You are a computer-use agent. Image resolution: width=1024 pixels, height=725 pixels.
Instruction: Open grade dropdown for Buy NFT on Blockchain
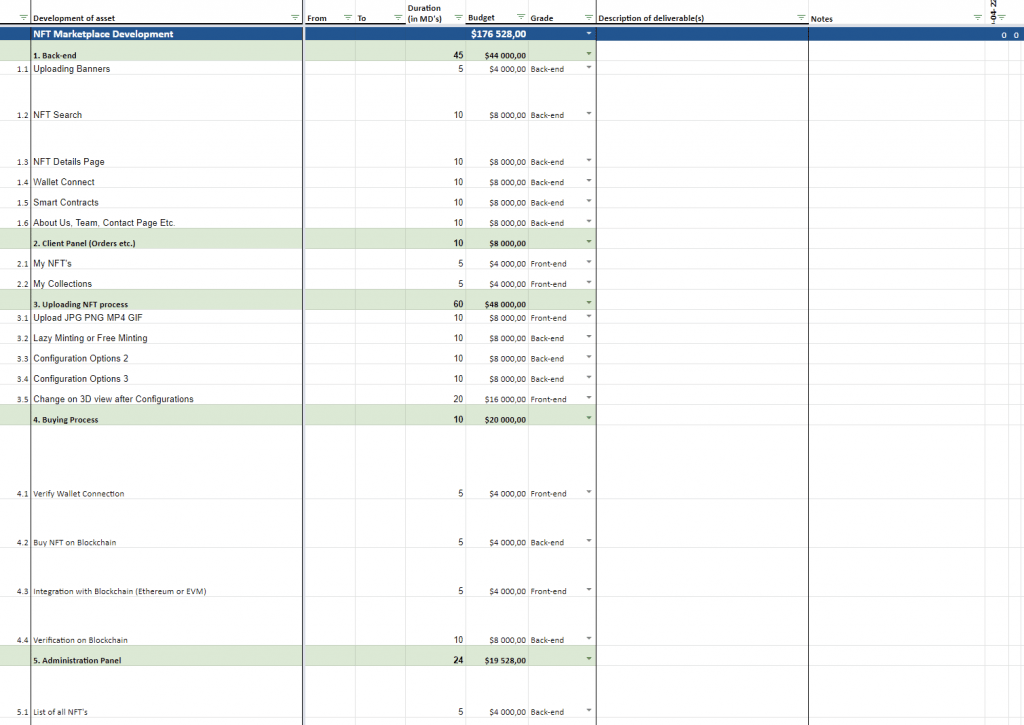point(588,541)
